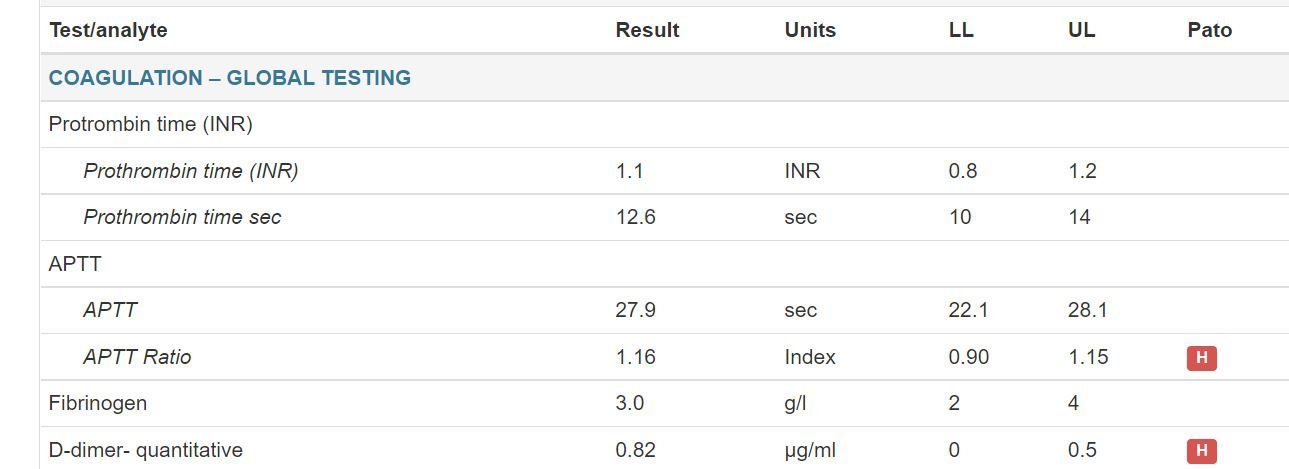1289x469 pixels.
Task: Click the red H flag for D-dimer
Action: 1201,451
